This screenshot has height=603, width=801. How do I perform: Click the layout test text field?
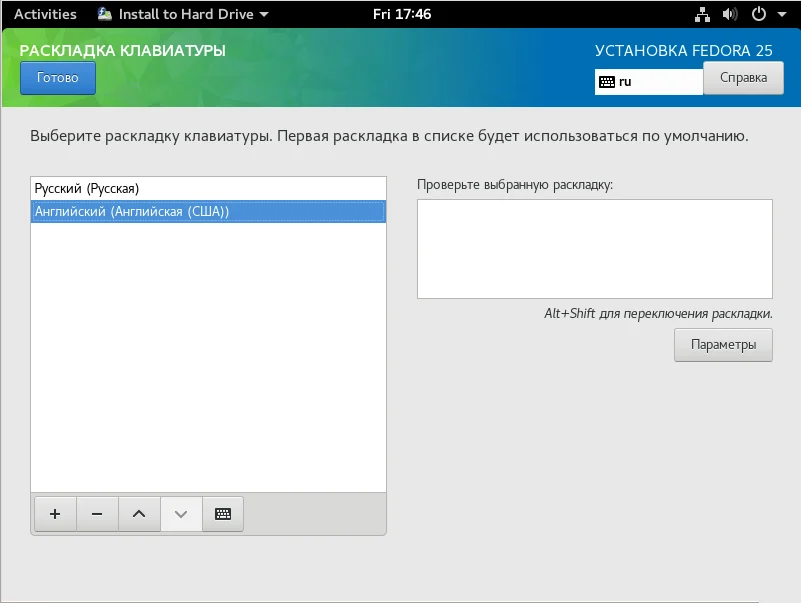(x=595, y=249)
